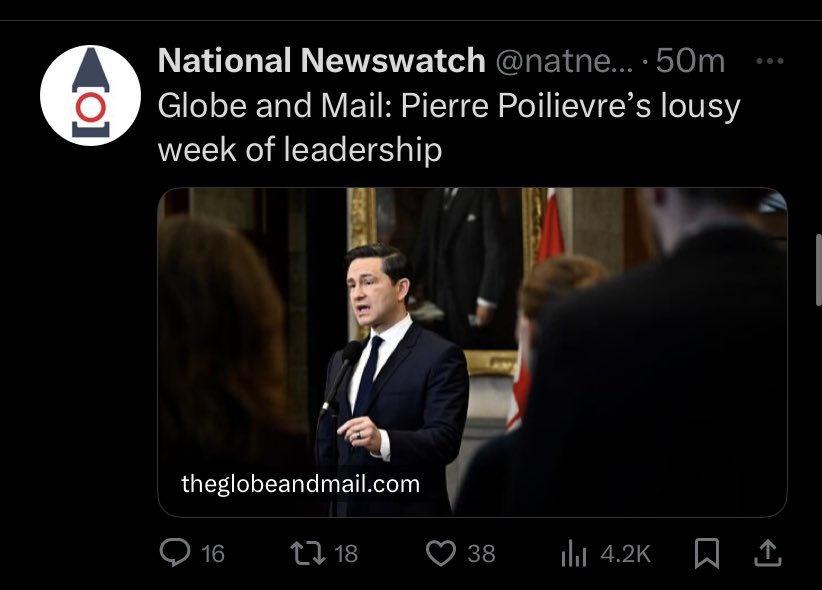Click the retweet count of 18
The width and height of the screenshot is (822, 590).
pyautogui.click(x=345, y=553)
